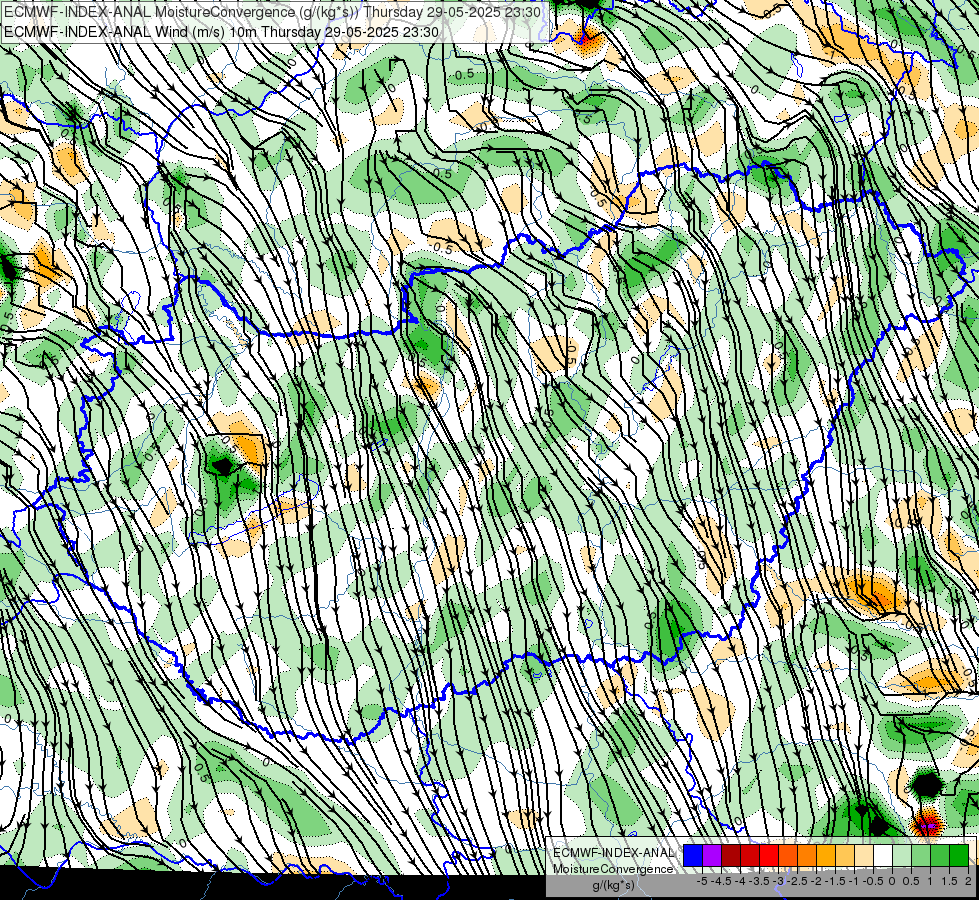The image size is (979, 900).
Task: Click the Wind 10m title line
Action: coord(221,32)
